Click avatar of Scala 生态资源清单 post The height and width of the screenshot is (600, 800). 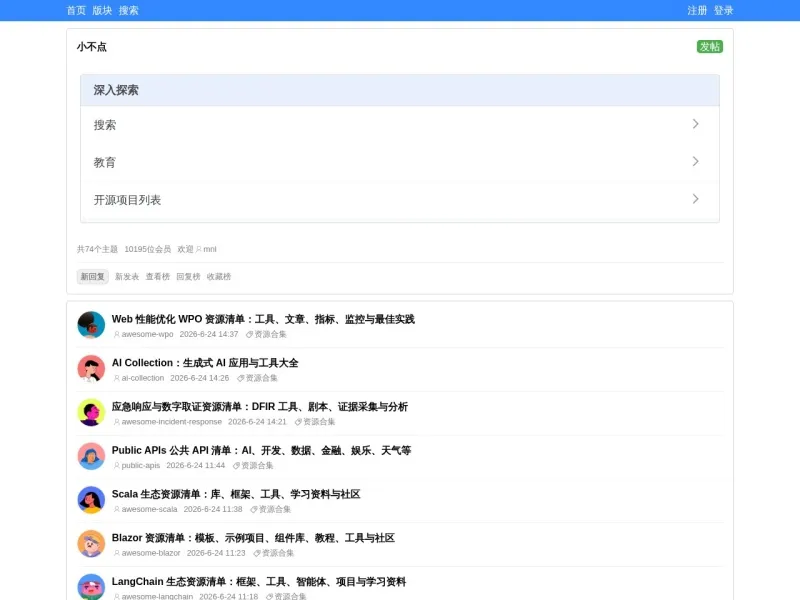(91, 500)
